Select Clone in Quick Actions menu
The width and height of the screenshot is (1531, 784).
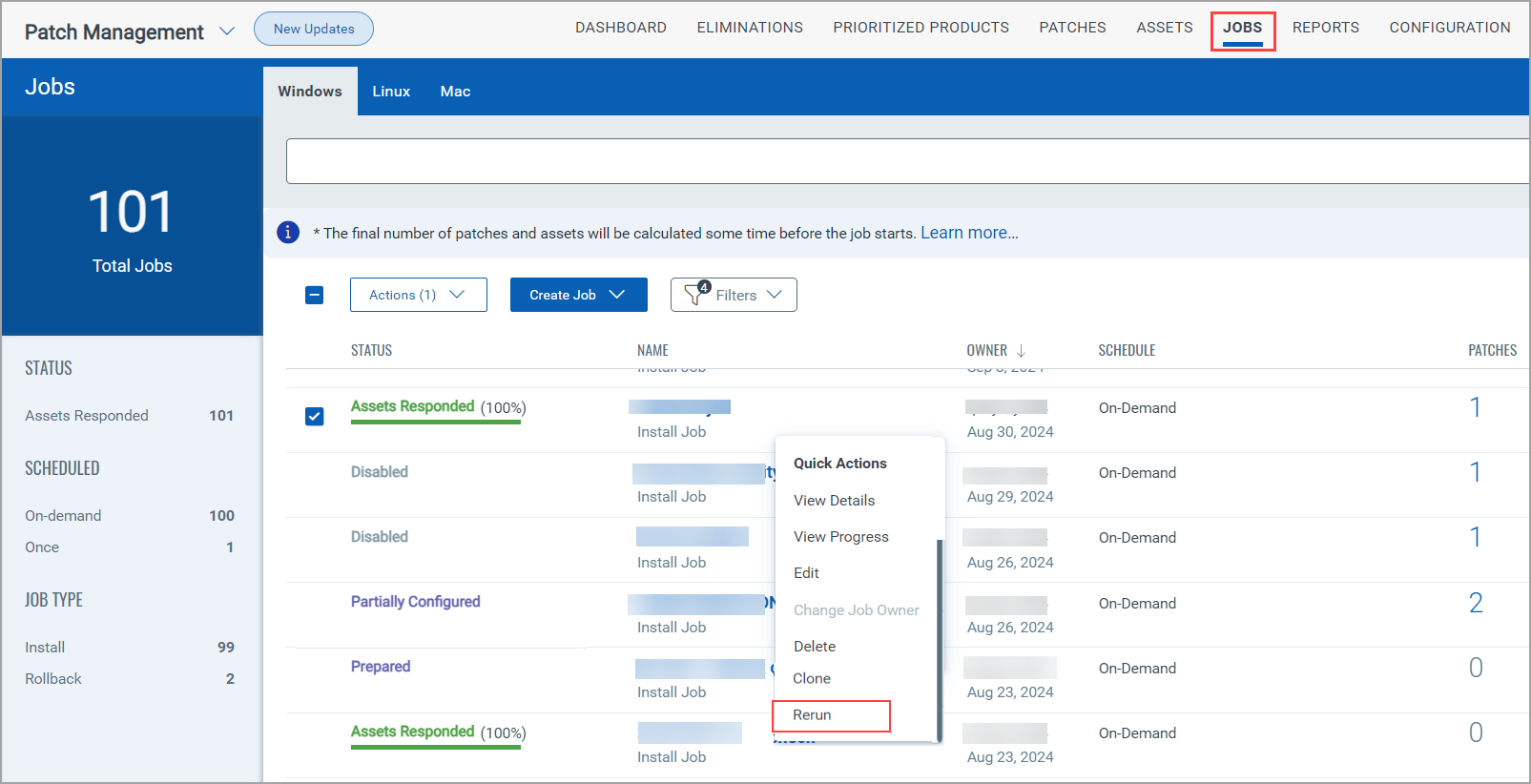[812, 678]
